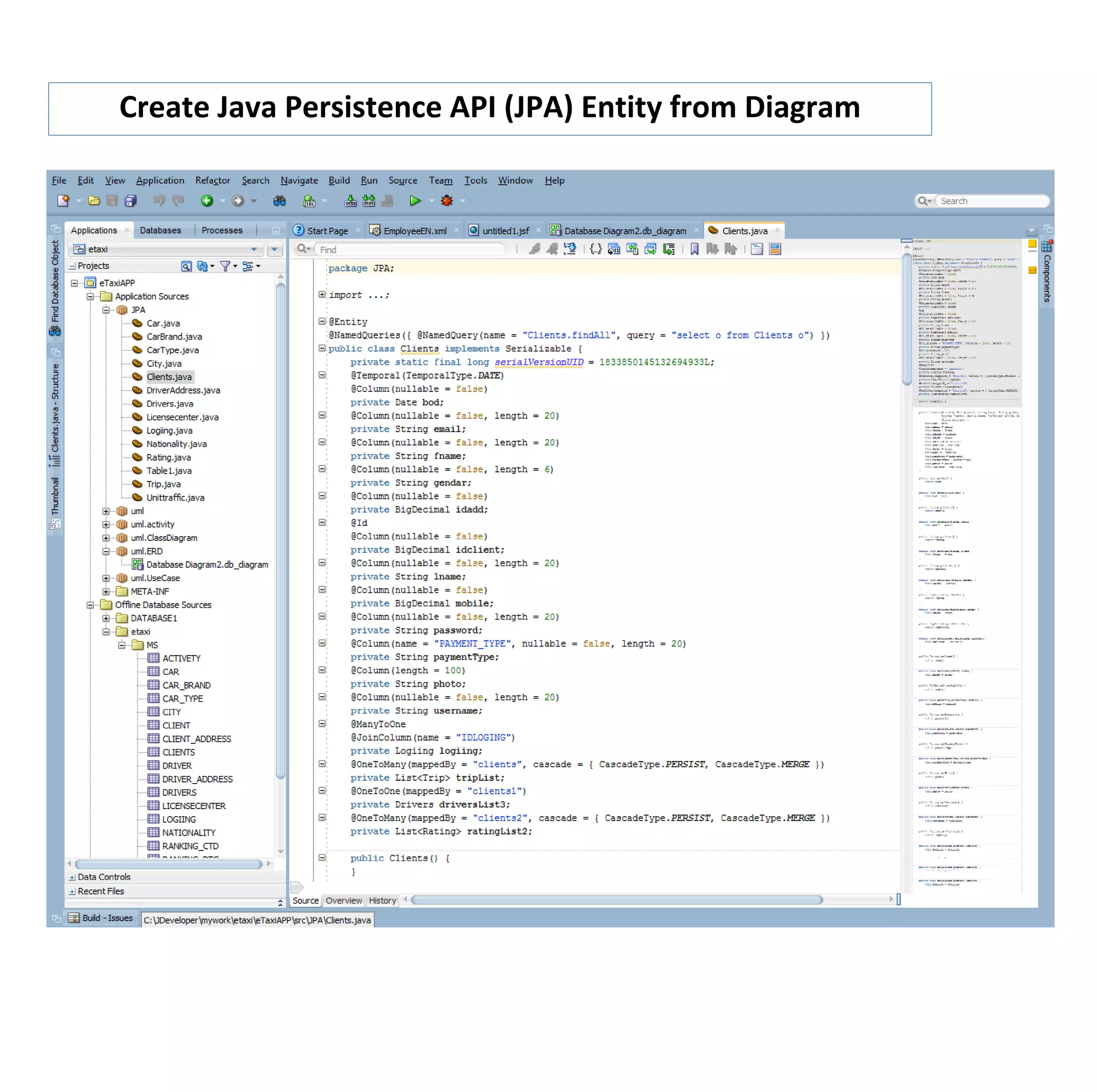The height and width of the screenshot is (1092, 1097).
Task: Collapse the JPA package tree node
Action: (106, 310)
